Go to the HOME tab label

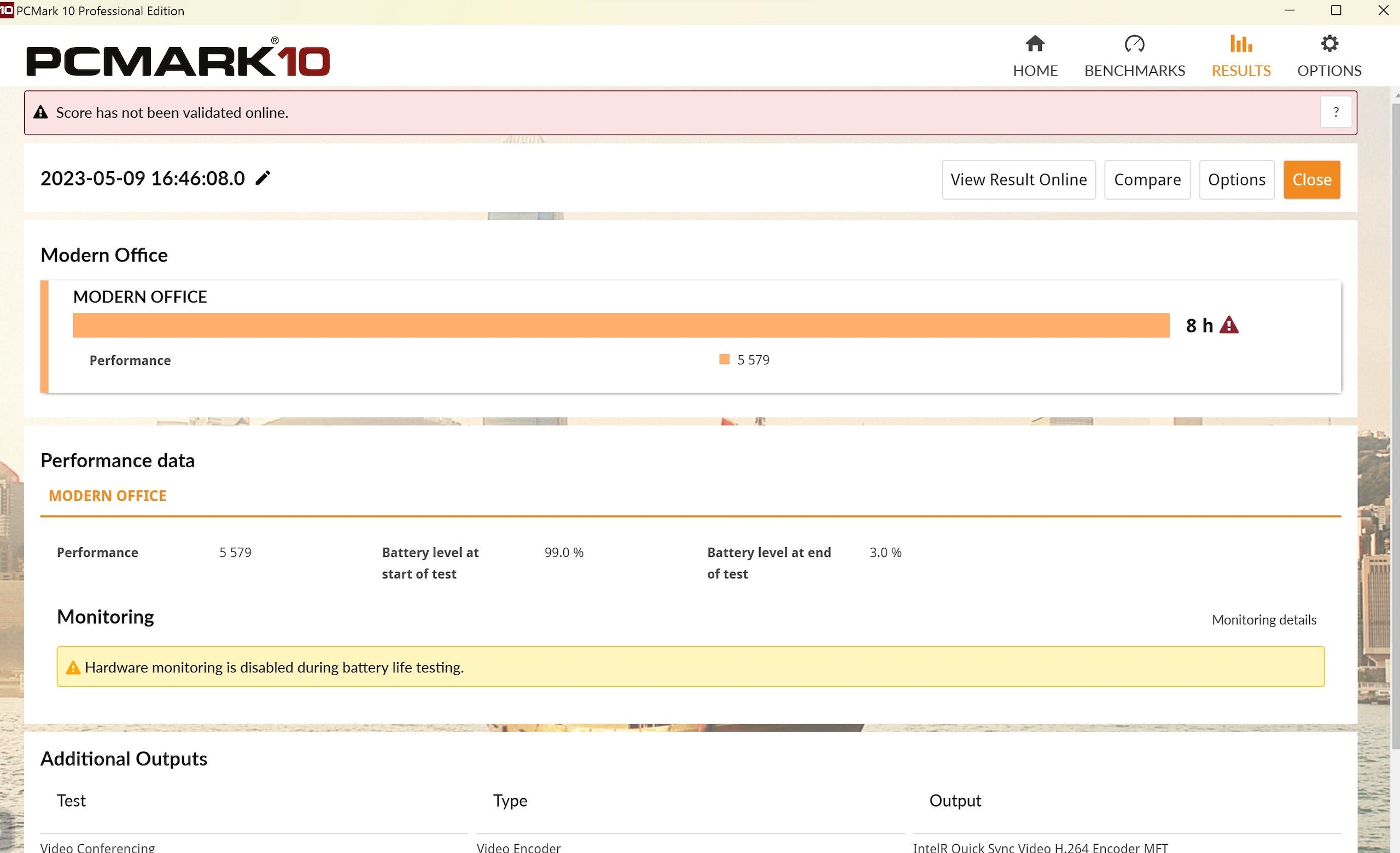coord(1035,71)
